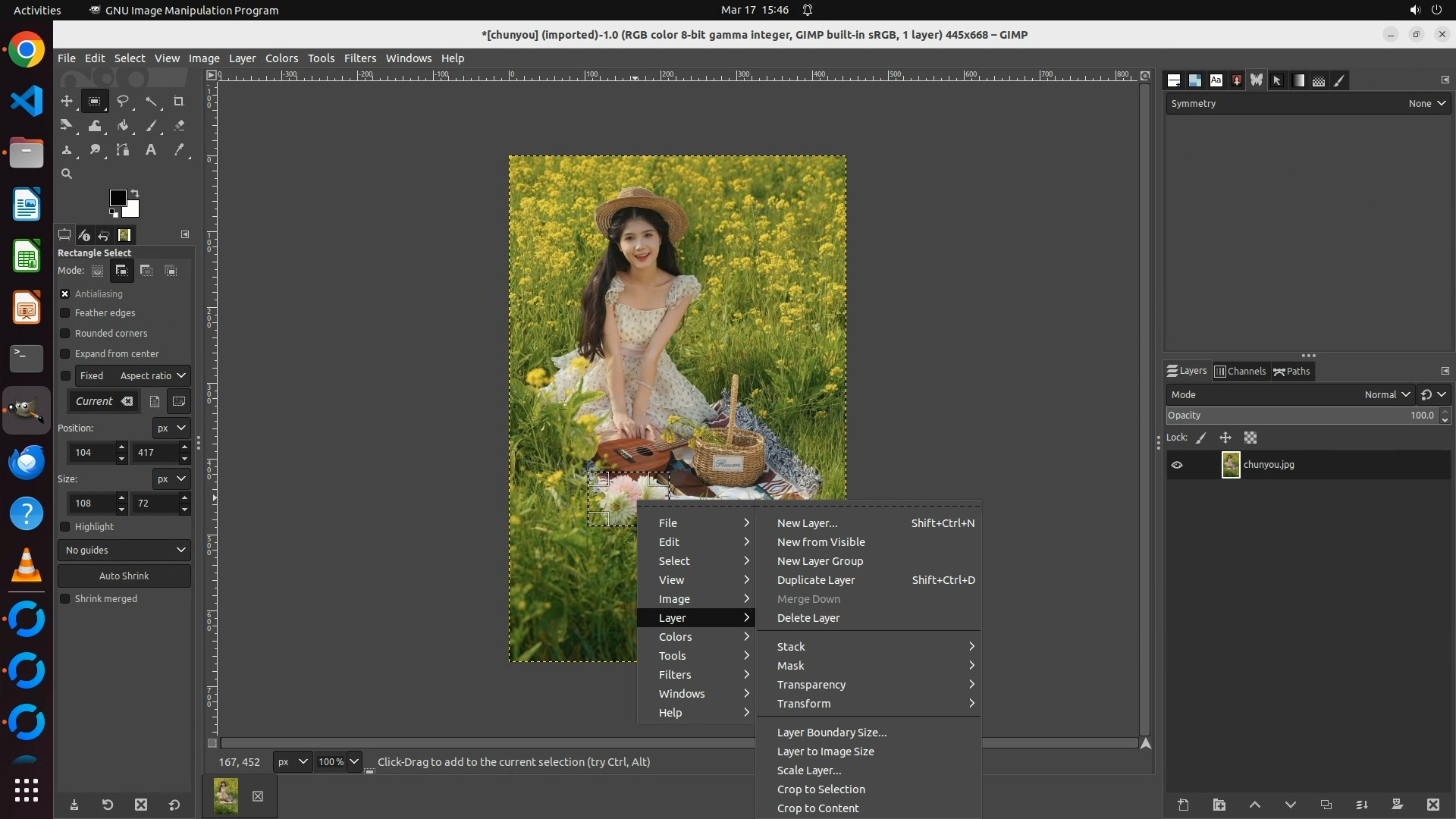Click the black foreground color swatch
This screenshot has height=819, width=1456.
pyautogui.click(x=118, y=198)
